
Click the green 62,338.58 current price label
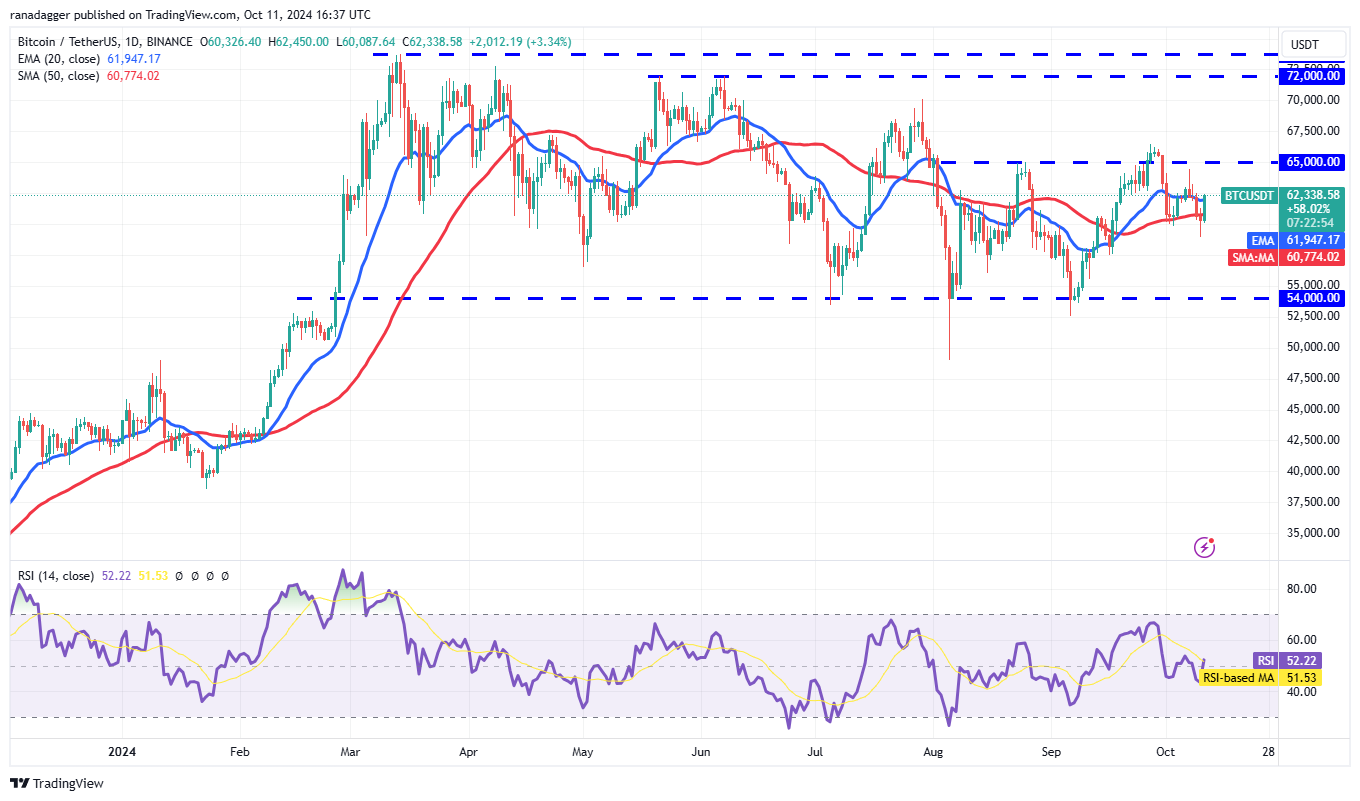(1313, 195)
